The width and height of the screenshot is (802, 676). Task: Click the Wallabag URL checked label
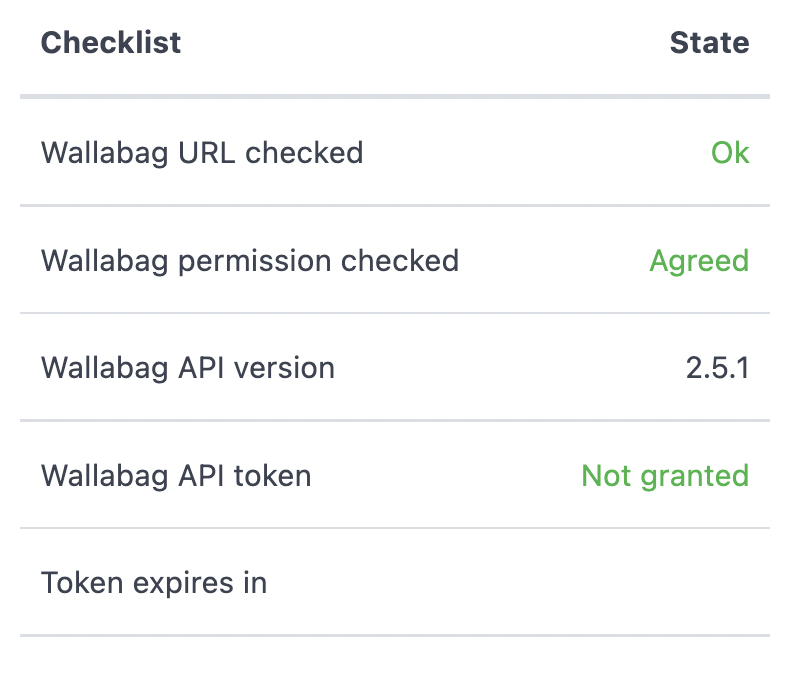pos(201,152)
